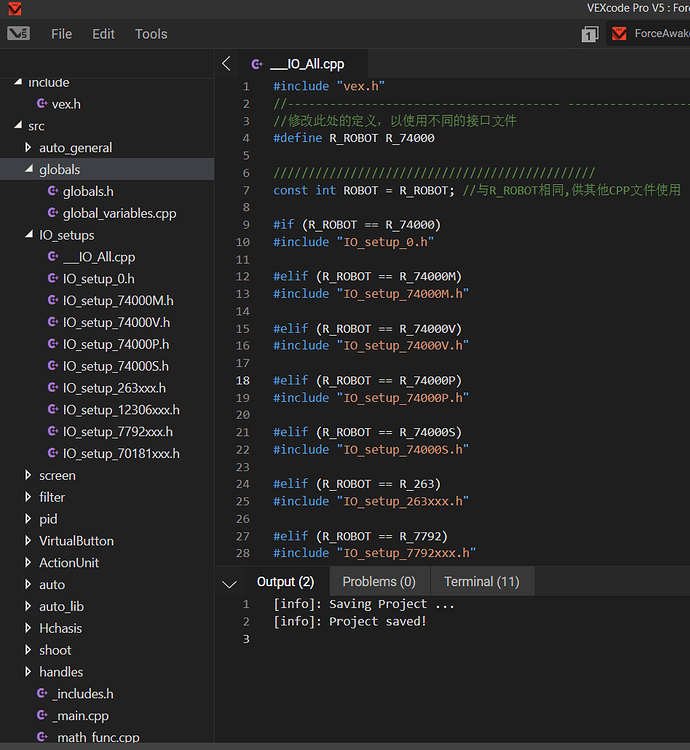The height and width of the screenshot is (750, 690).
Task: Click the '#elif (R_ROBOT == R_263)' line
Action: click(x=357, y=484)
